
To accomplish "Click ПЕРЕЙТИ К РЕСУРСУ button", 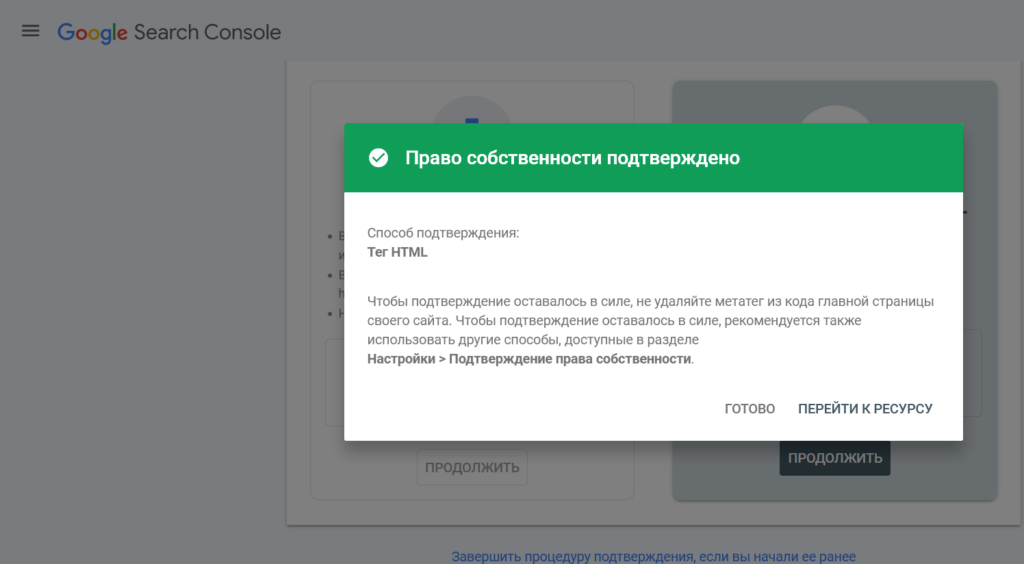I will 865,409.
